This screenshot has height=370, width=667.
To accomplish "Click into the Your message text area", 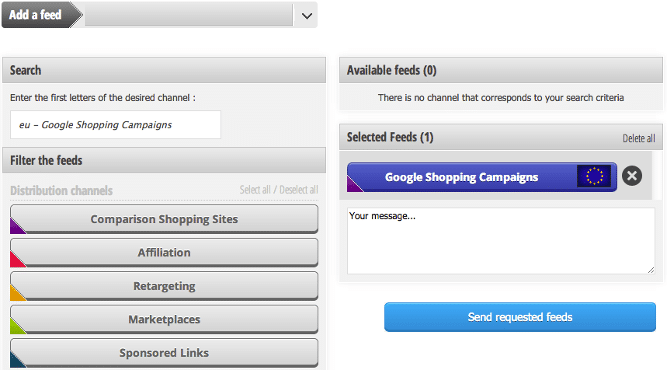I will tap(501, 241).
